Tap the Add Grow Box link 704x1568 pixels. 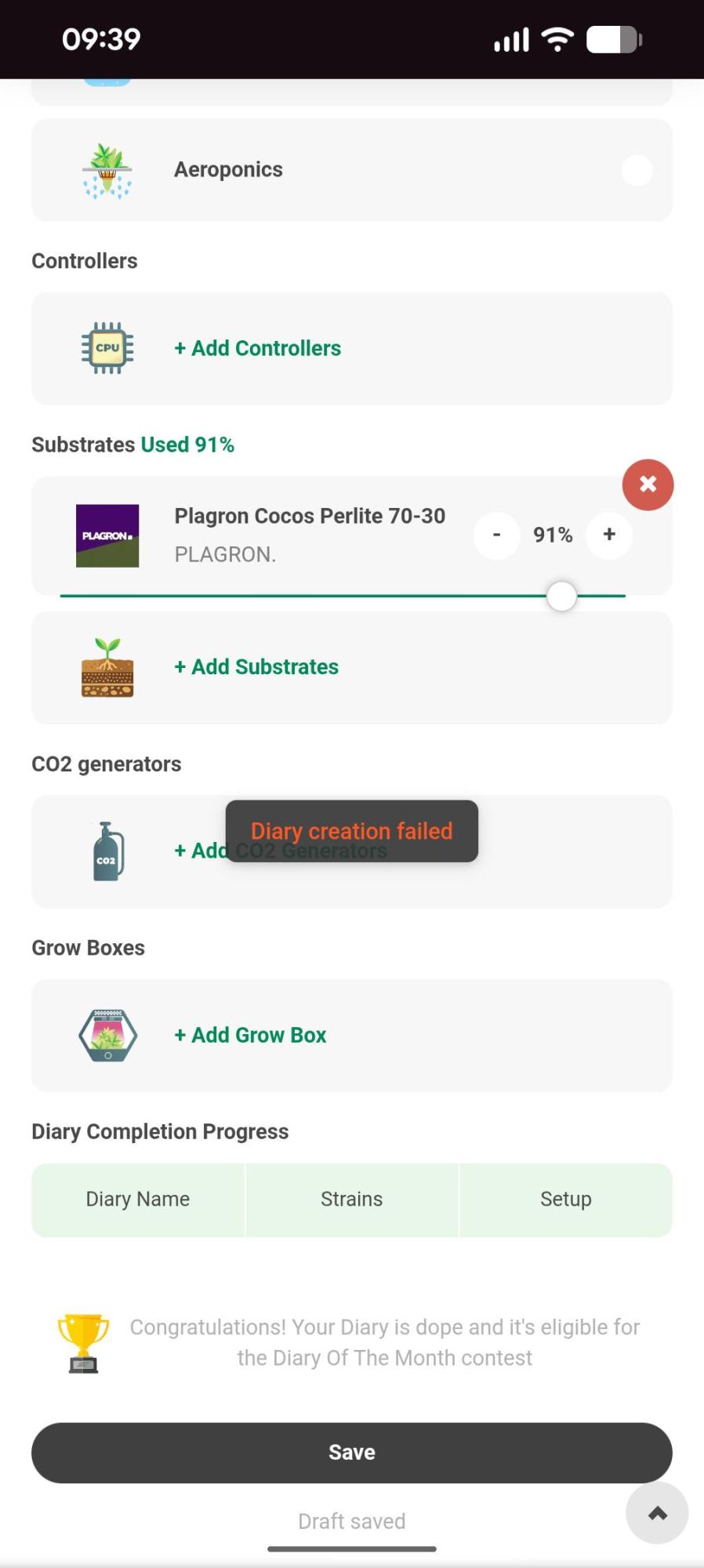pos(250,1035)
